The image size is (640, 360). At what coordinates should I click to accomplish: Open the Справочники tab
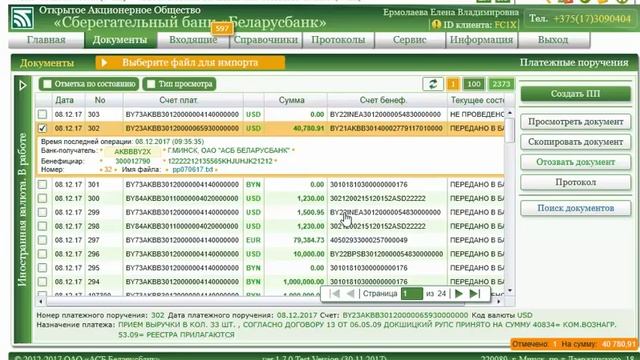click(266, 40)
